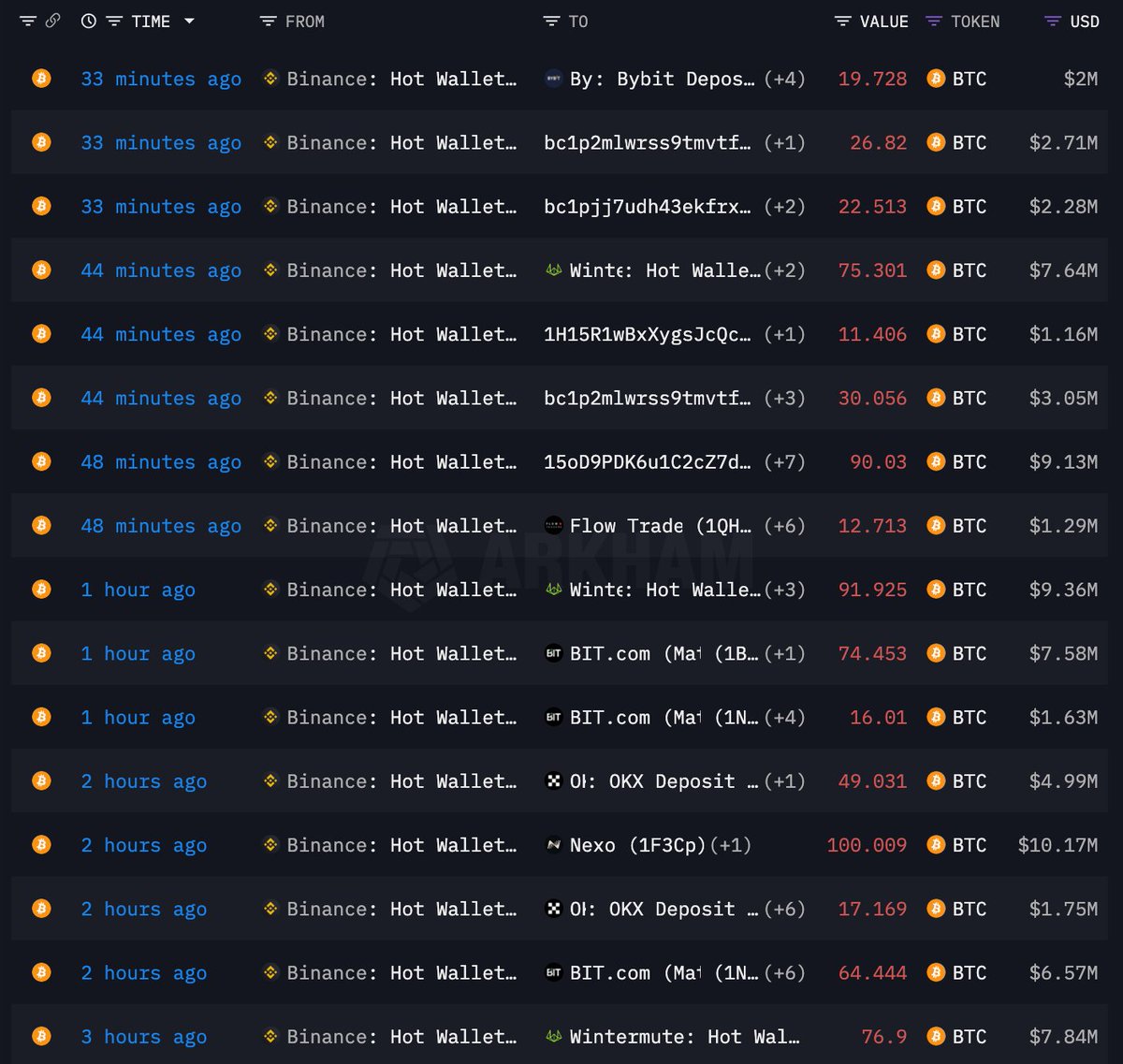Image resolution: width=1123 pixels, height=1064 pixels.
Task: Click Wintermute logo in the 76.9 BTC row
Action: 553,1036
